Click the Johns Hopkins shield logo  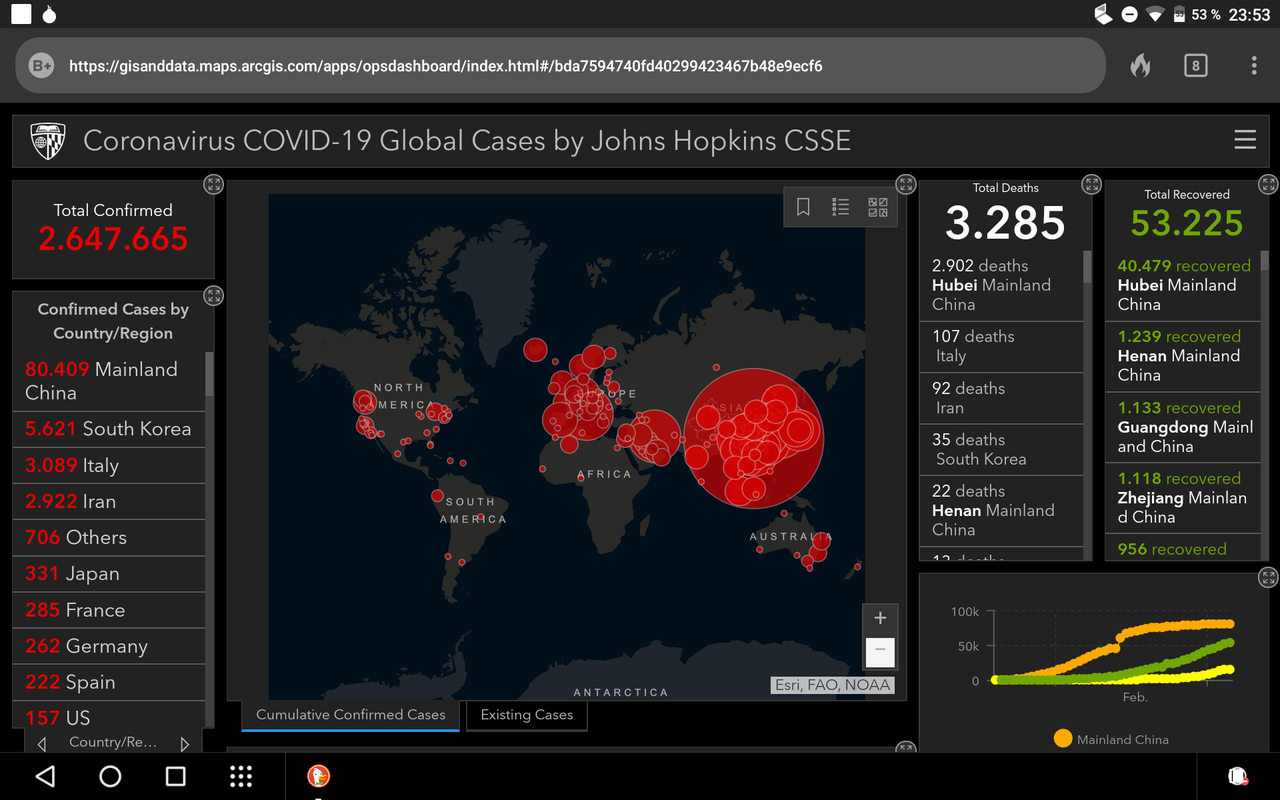coord(49,141)
